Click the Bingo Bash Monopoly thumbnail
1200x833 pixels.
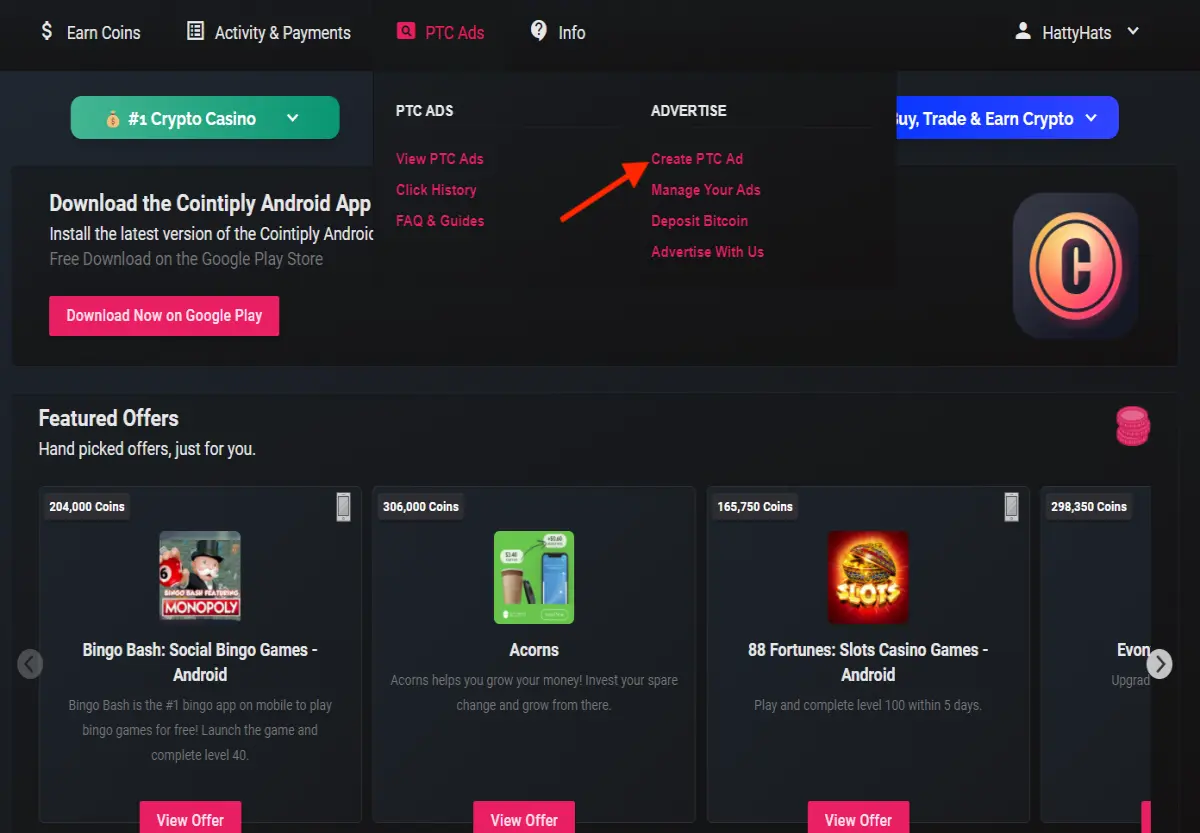point(200,576)
